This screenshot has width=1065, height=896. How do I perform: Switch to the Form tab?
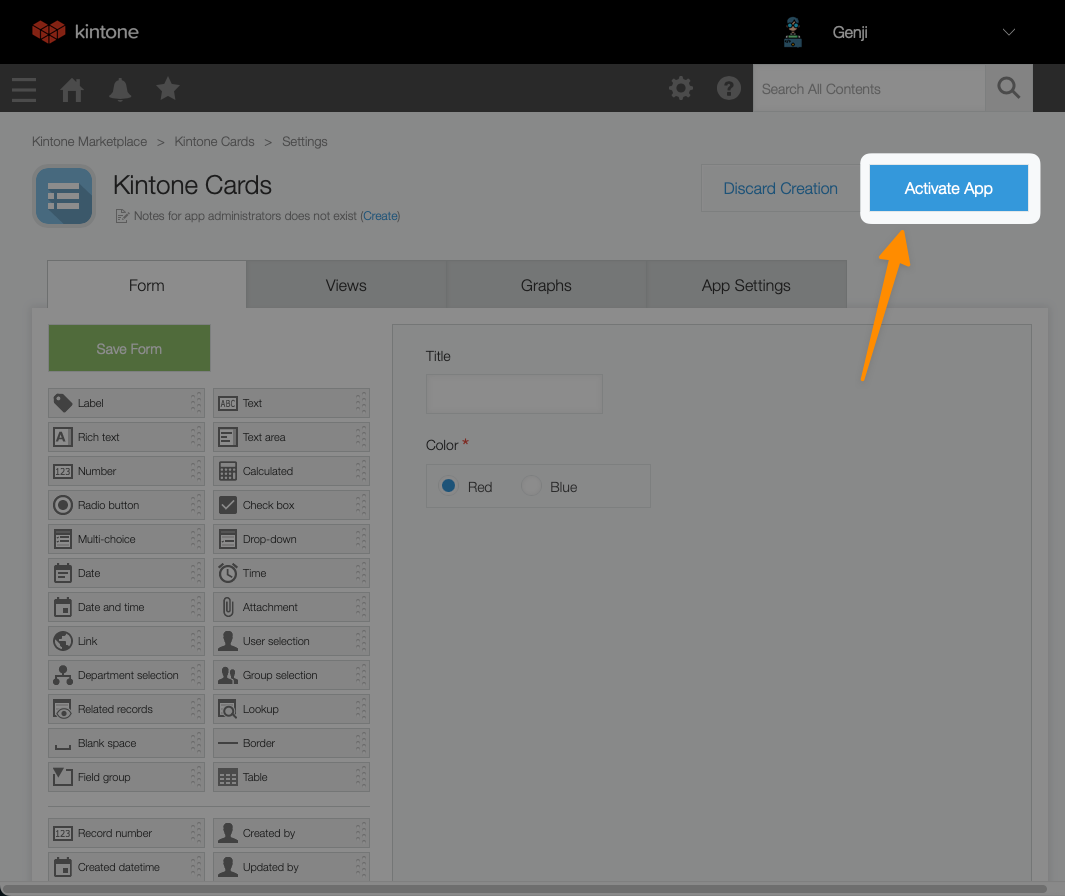tap(147, 285)
